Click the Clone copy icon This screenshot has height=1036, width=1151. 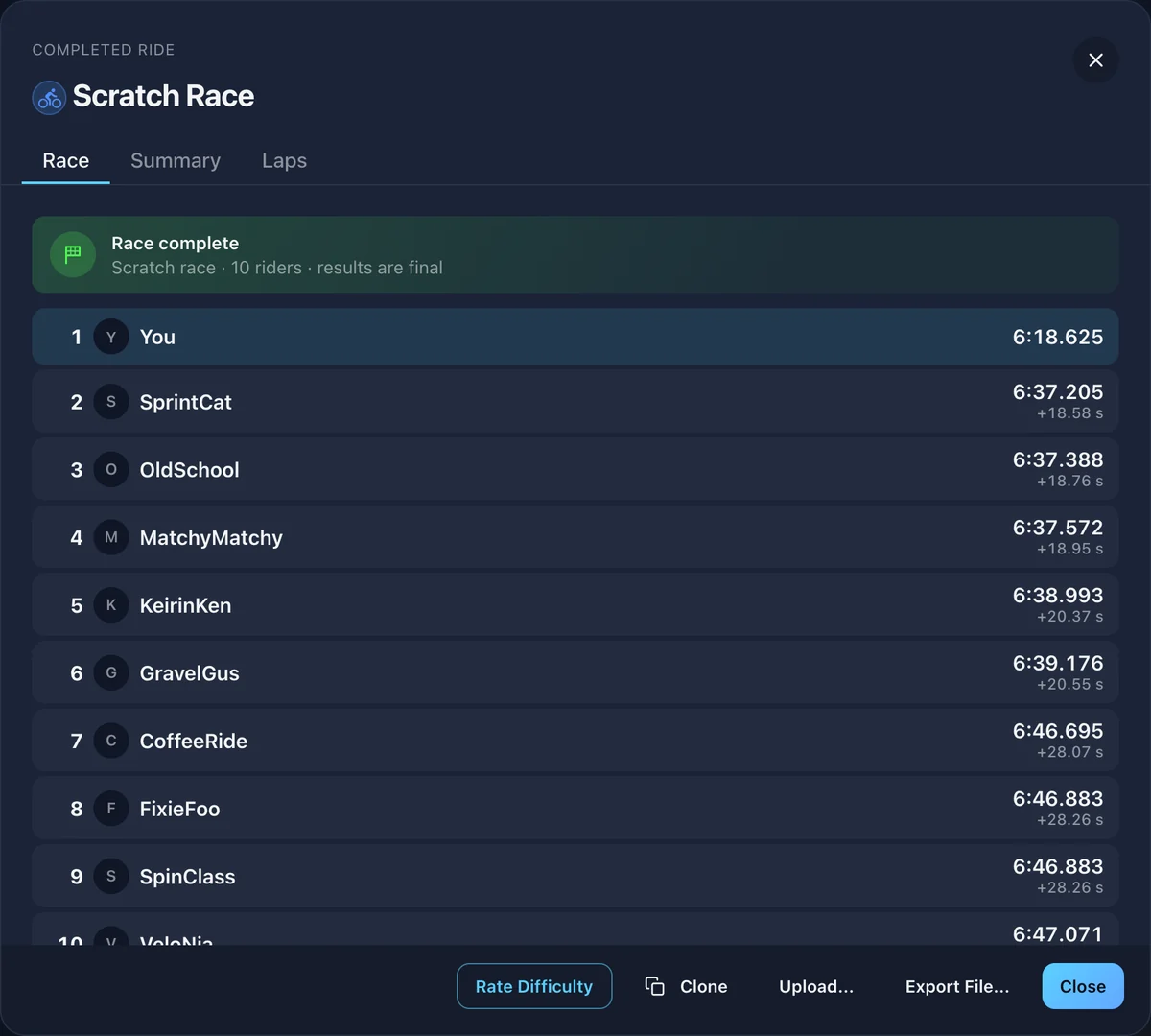(655, 986)
